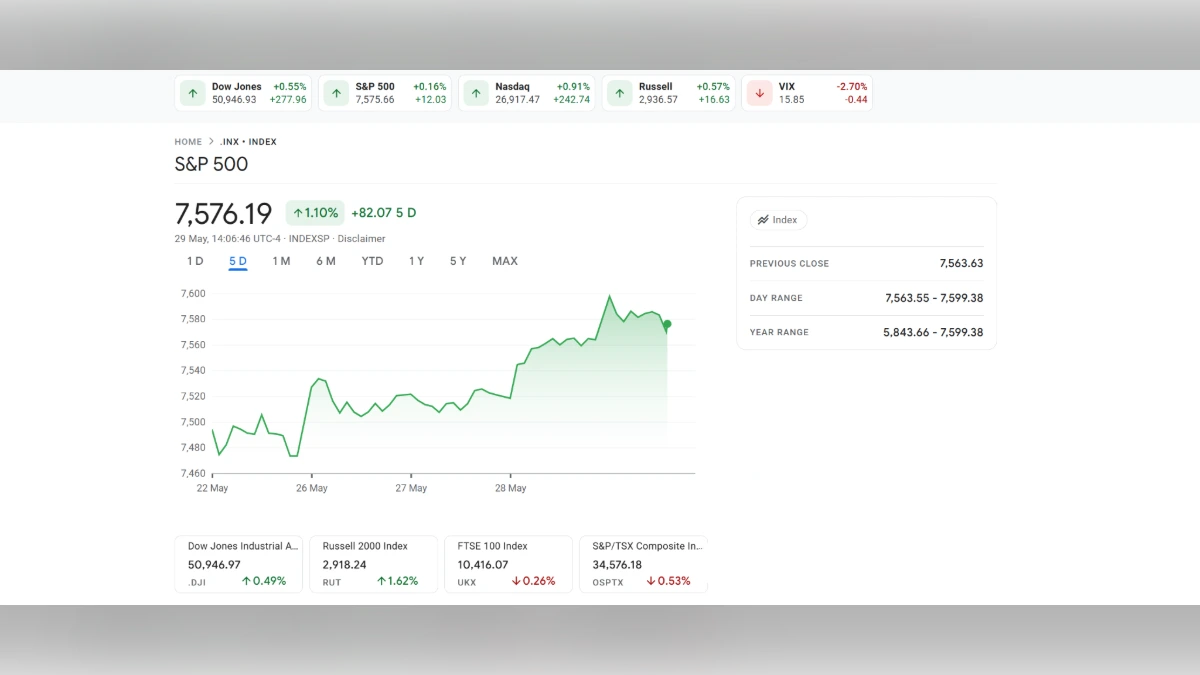
Task: Click the 22 May axis date label
Action: pos(212,488)
